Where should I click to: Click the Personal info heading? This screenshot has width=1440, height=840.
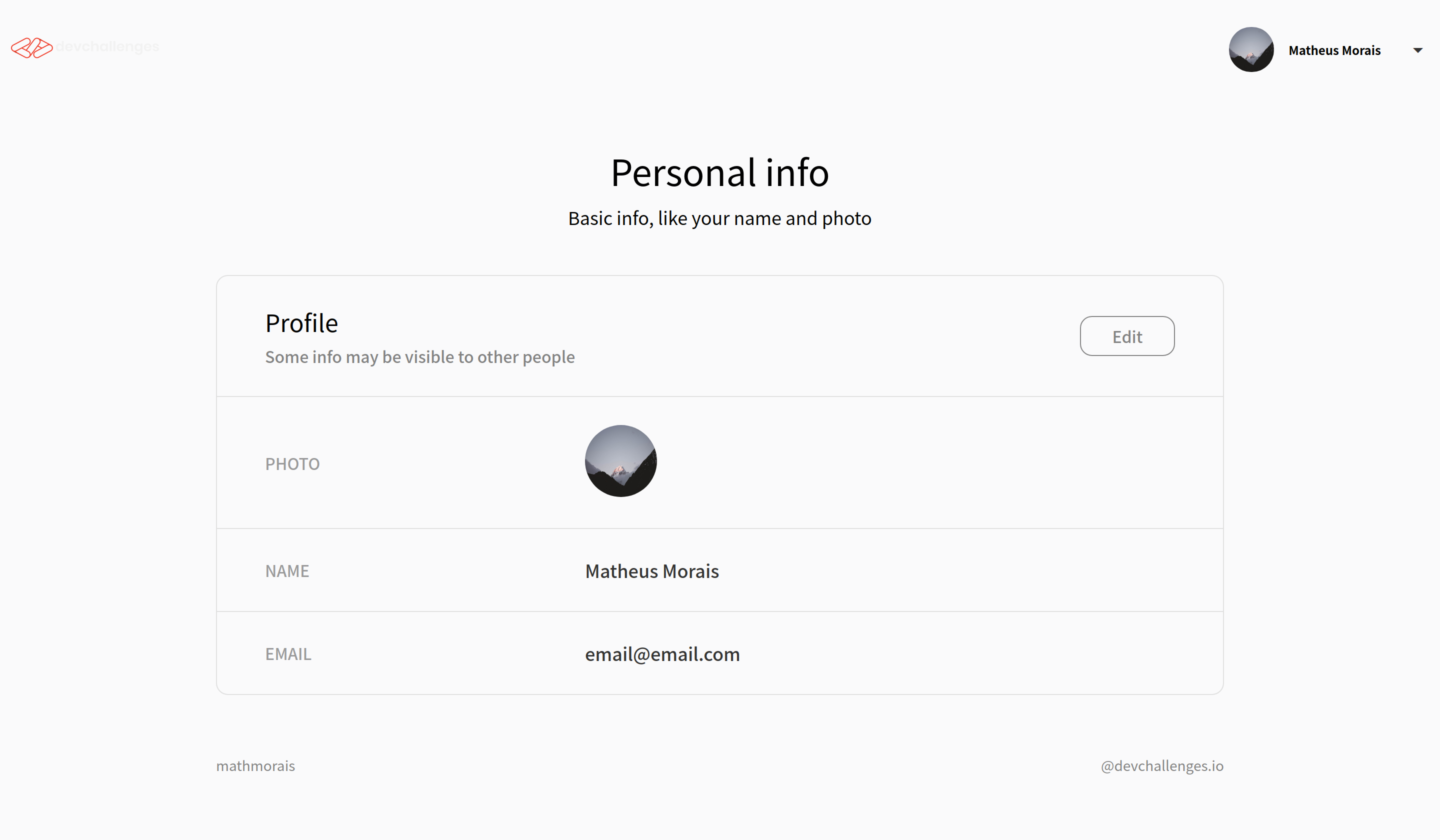click(x=719, y=172)
